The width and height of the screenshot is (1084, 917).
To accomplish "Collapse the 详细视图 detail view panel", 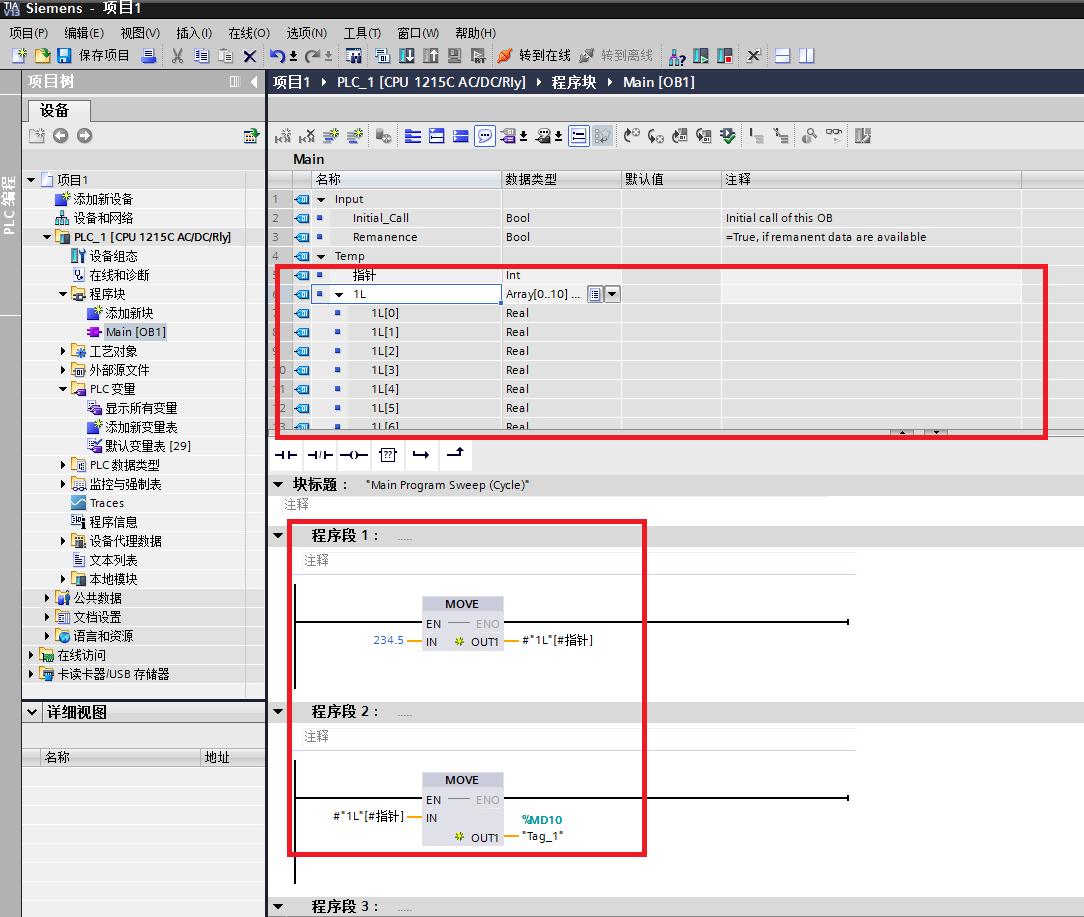I will pyautogui.click(x=32, y=712).
